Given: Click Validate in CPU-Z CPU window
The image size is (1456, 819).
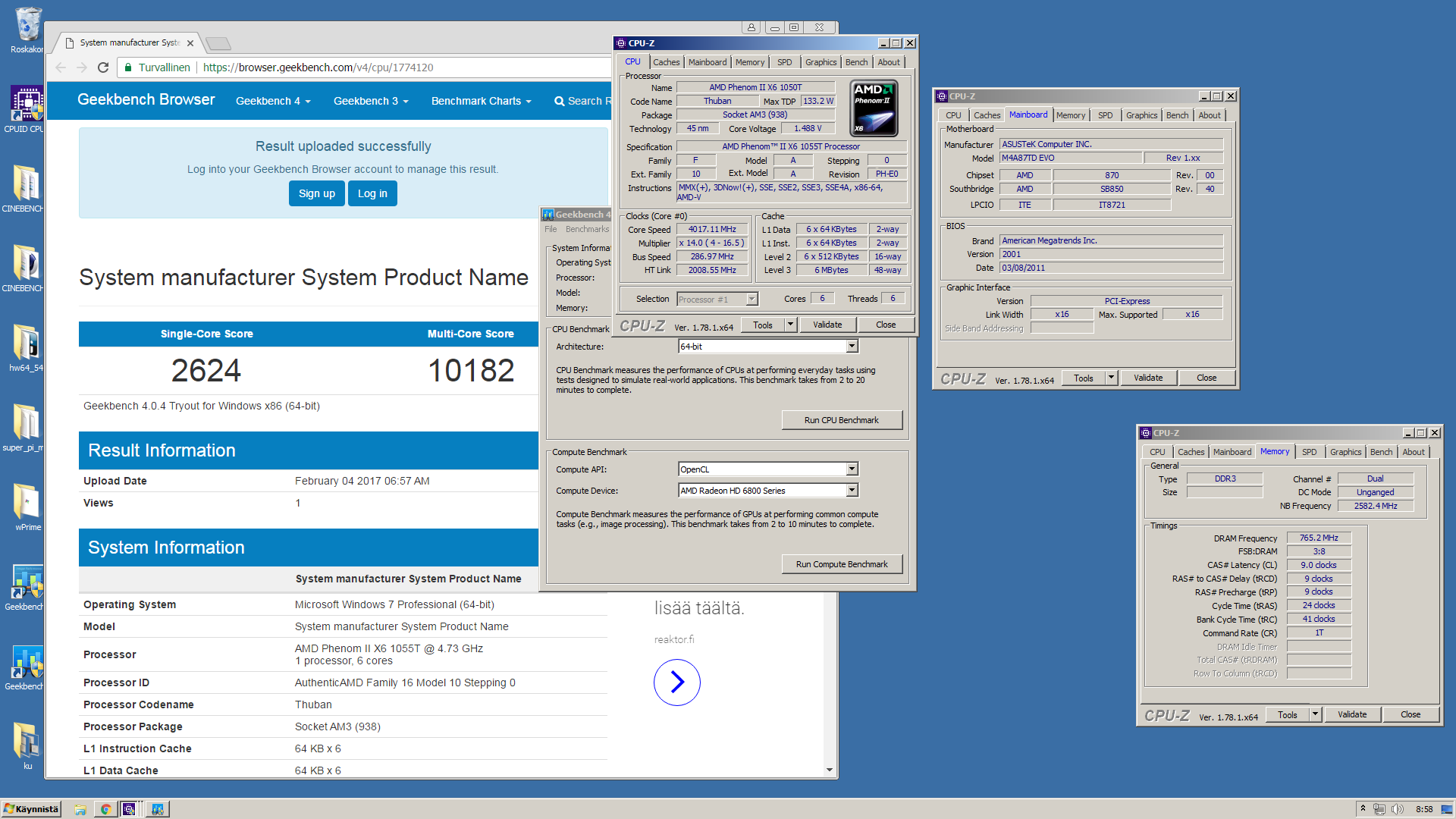Looking at the screenshot, I should [827, 325].
